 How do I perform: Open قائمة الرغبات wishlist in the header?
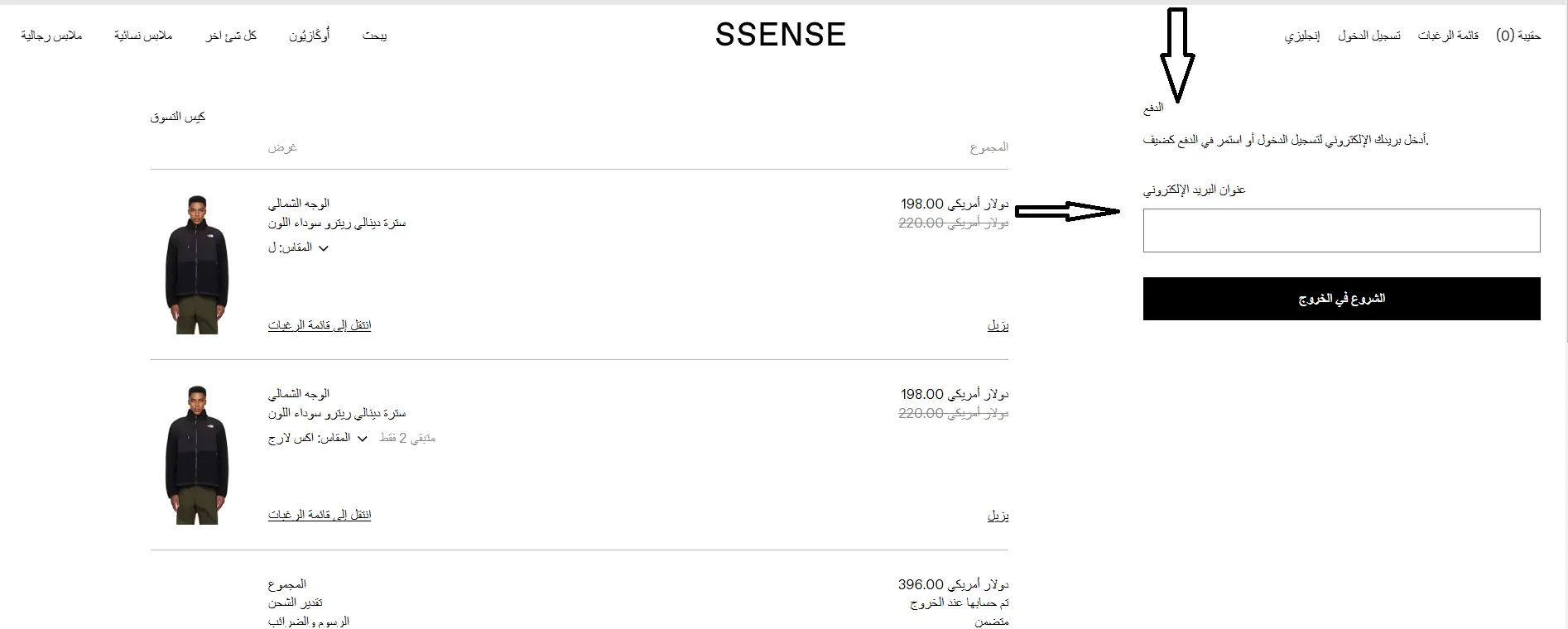[x=1448, y=36]
